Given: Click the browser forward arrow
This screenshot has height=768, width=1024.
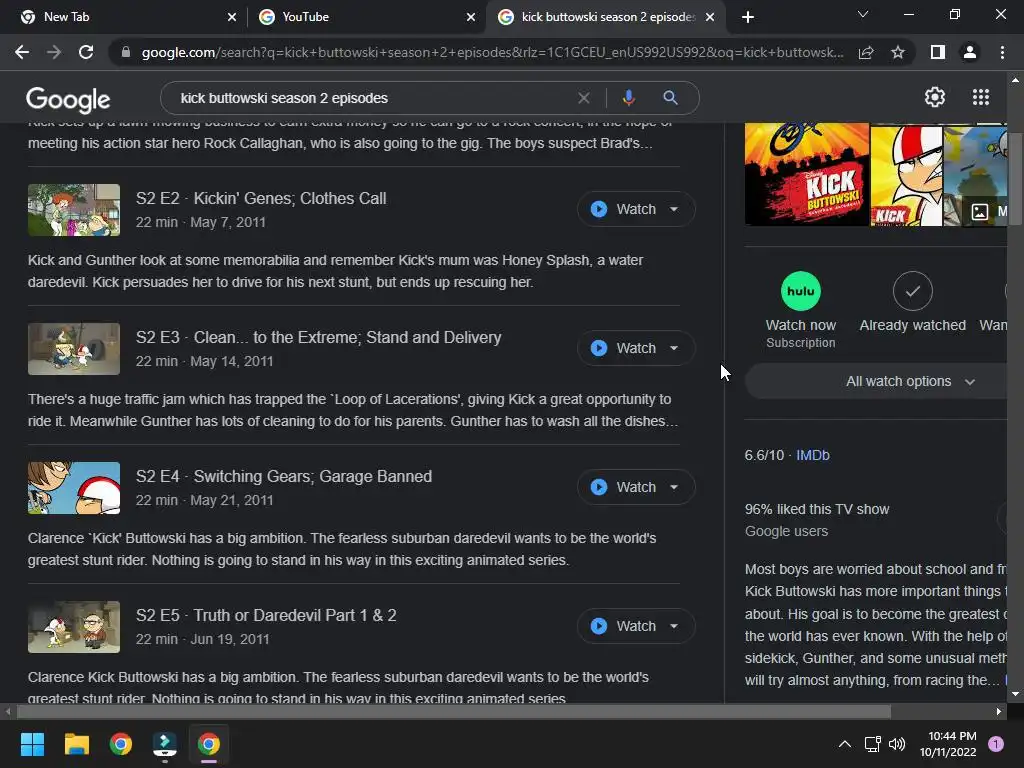Looking at the screenshot, I should (x=54, y=52).
